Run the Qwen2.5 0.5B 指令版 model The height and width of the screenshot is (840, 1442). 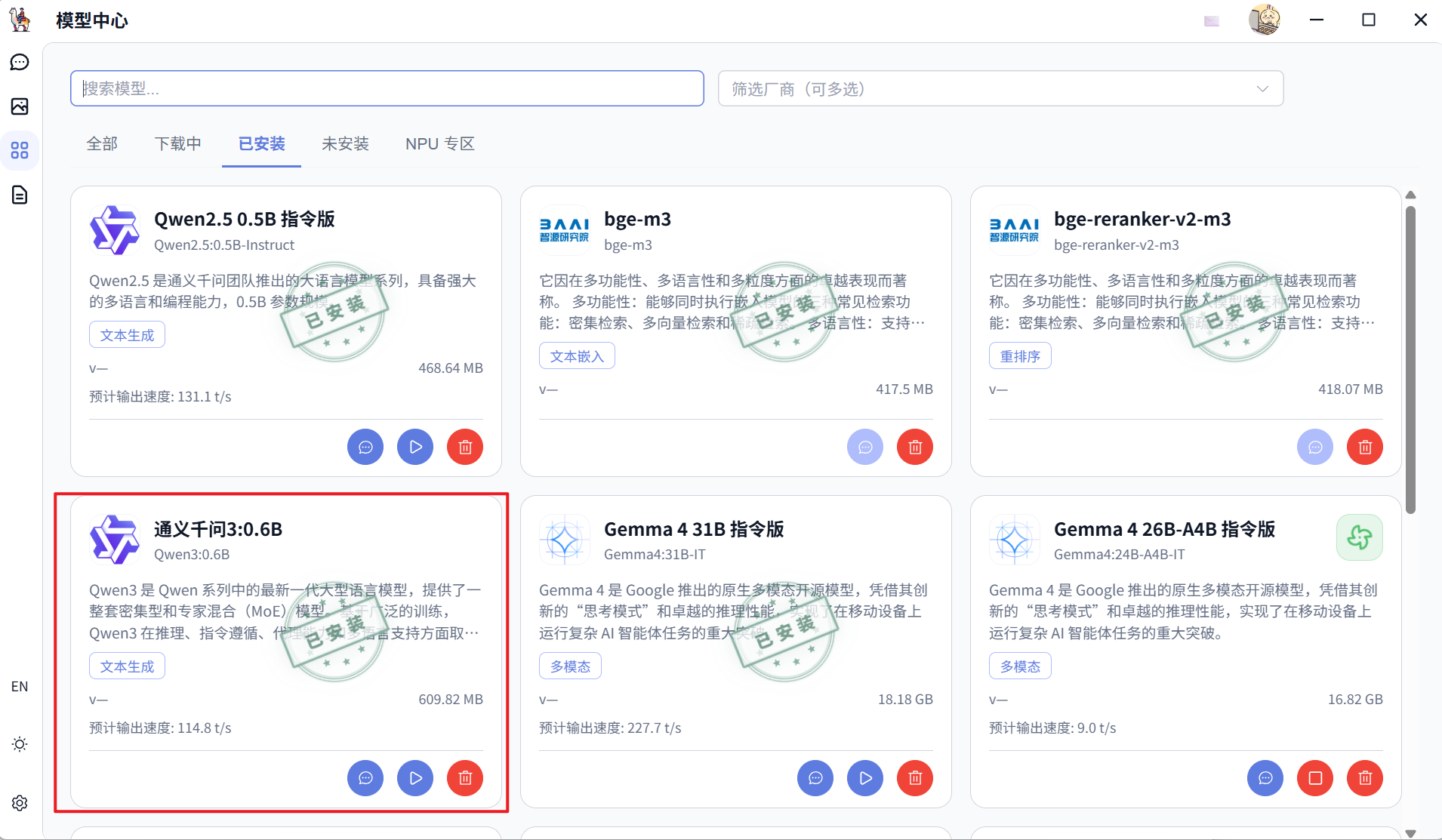click(415, 447)
